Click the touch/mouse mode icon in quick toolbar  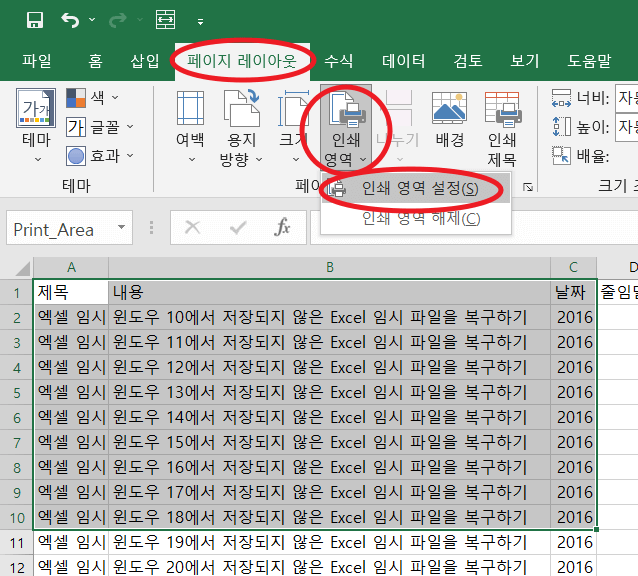pos(166,20)
